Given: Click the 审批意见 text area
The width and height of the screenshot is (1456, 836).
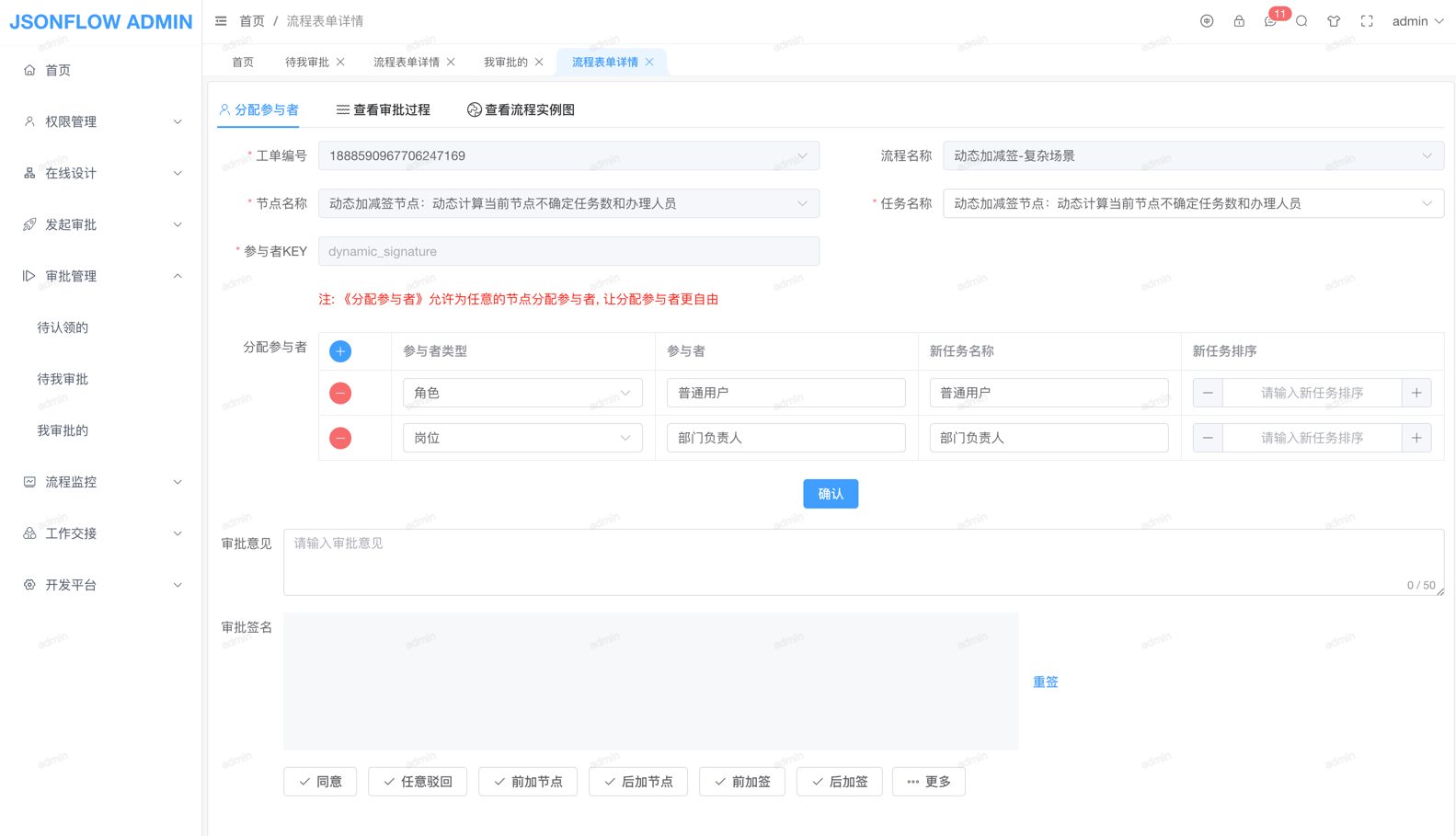Looking at the screenshot, I should pyautogui.click(x=863, y=561).
